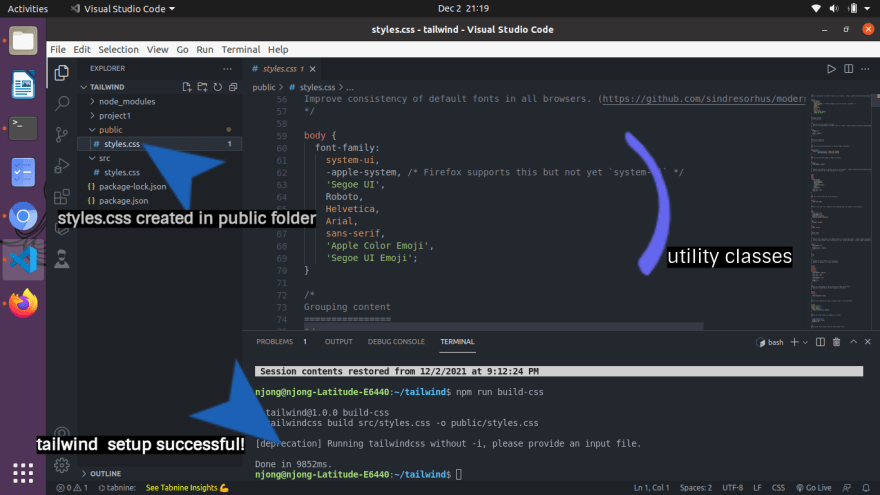
Task: Open the Edit menu
Action: [x=82, y=49]
